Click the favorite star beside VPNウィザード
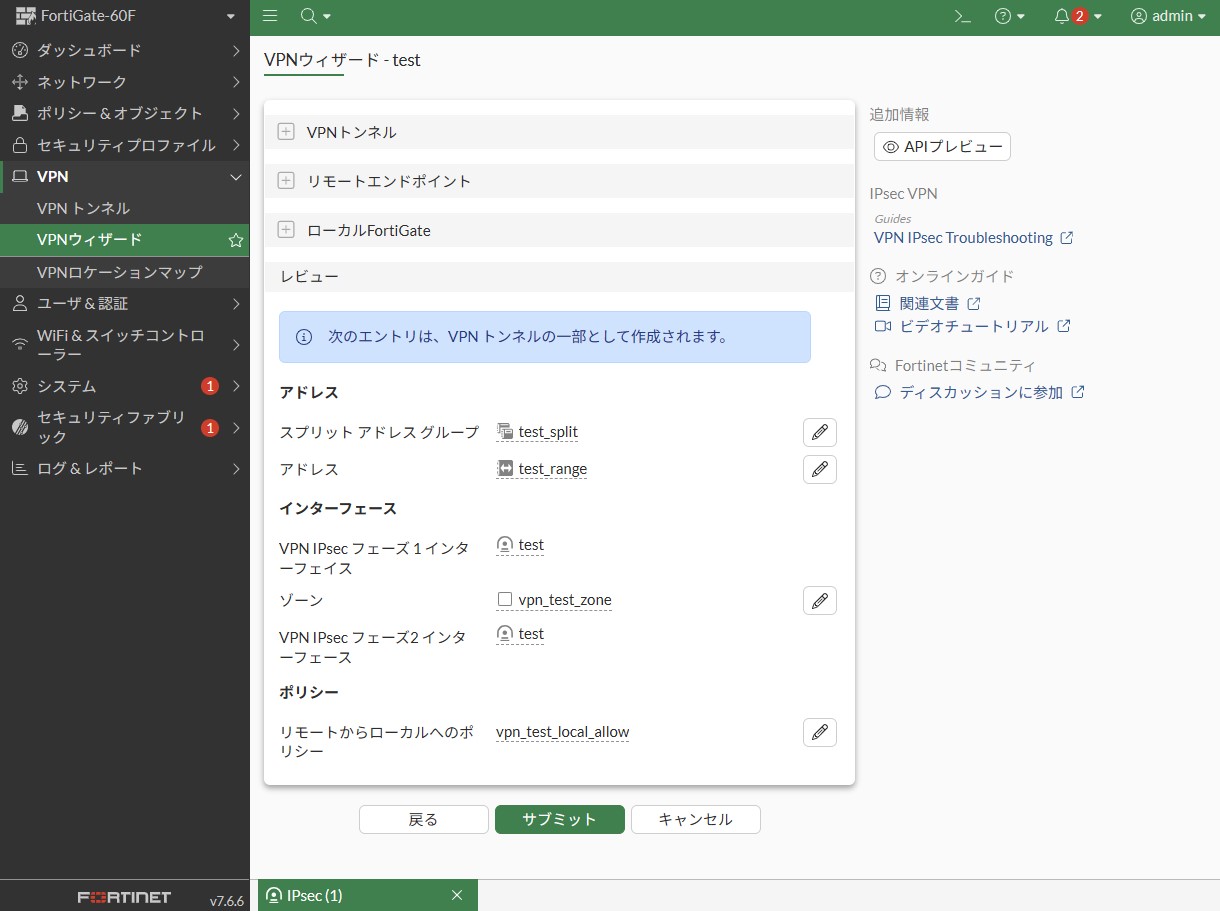Image resolution: width=1220 pixels, height=911 pixels. click(x=235, y=240)
